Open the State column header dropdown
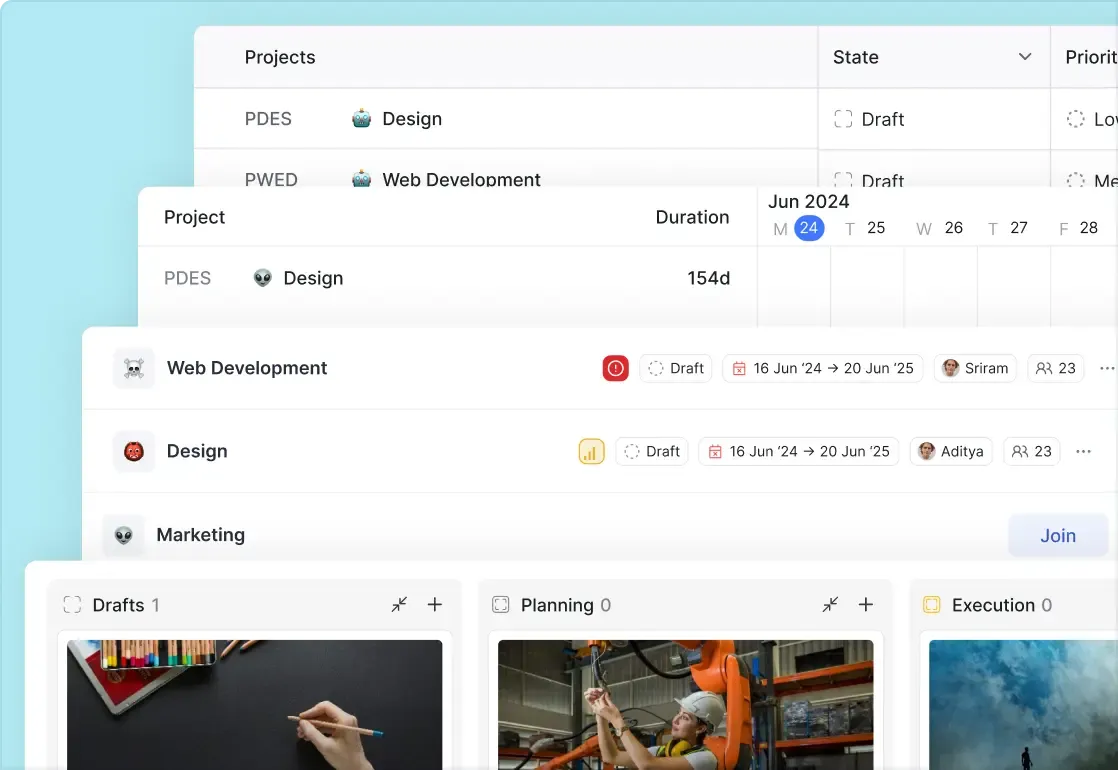Screen dimensions: 1118x770 [1024, 57]
